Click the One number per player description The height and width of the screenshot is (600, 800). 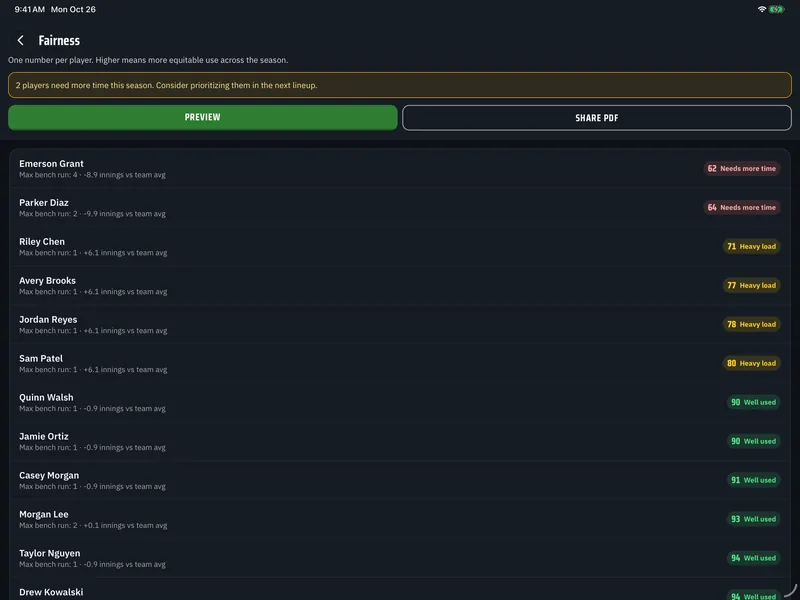coord(148,60)
